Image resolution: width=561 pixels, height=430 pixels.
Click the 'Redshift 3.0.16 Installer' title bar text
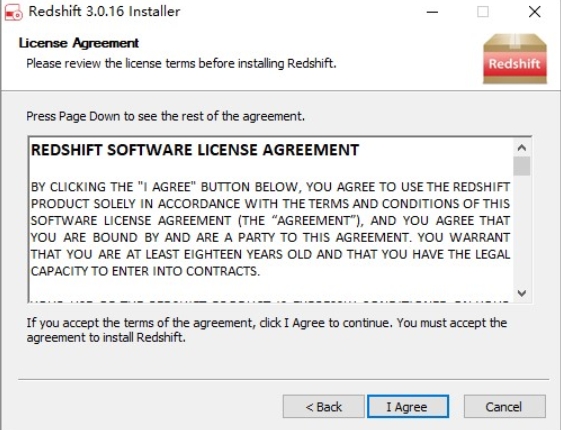(104, 11)
